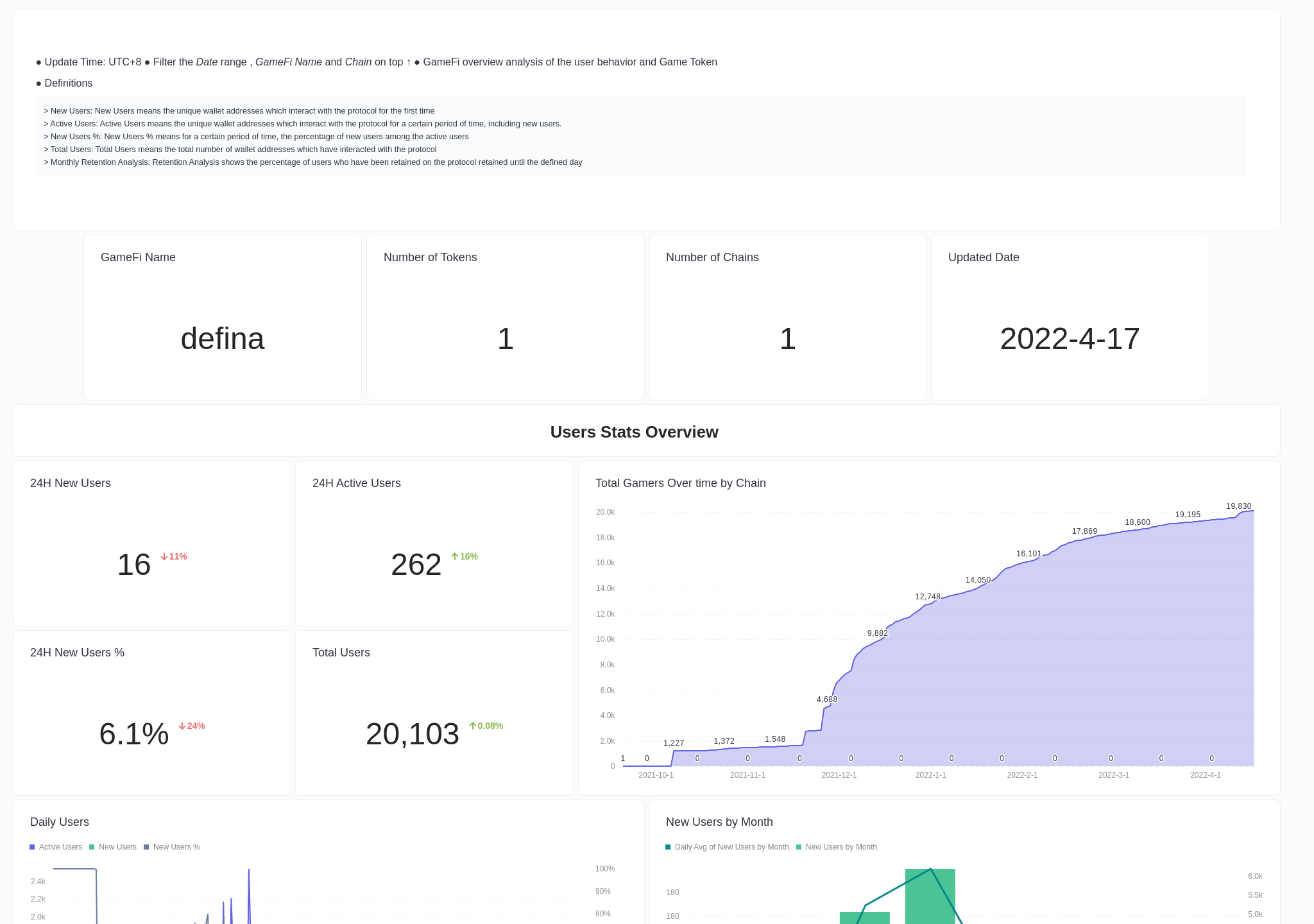The image size is (1314, 924).
Task: Click the Monthly Retention Analysis definition line
Action: coord(313,162)
